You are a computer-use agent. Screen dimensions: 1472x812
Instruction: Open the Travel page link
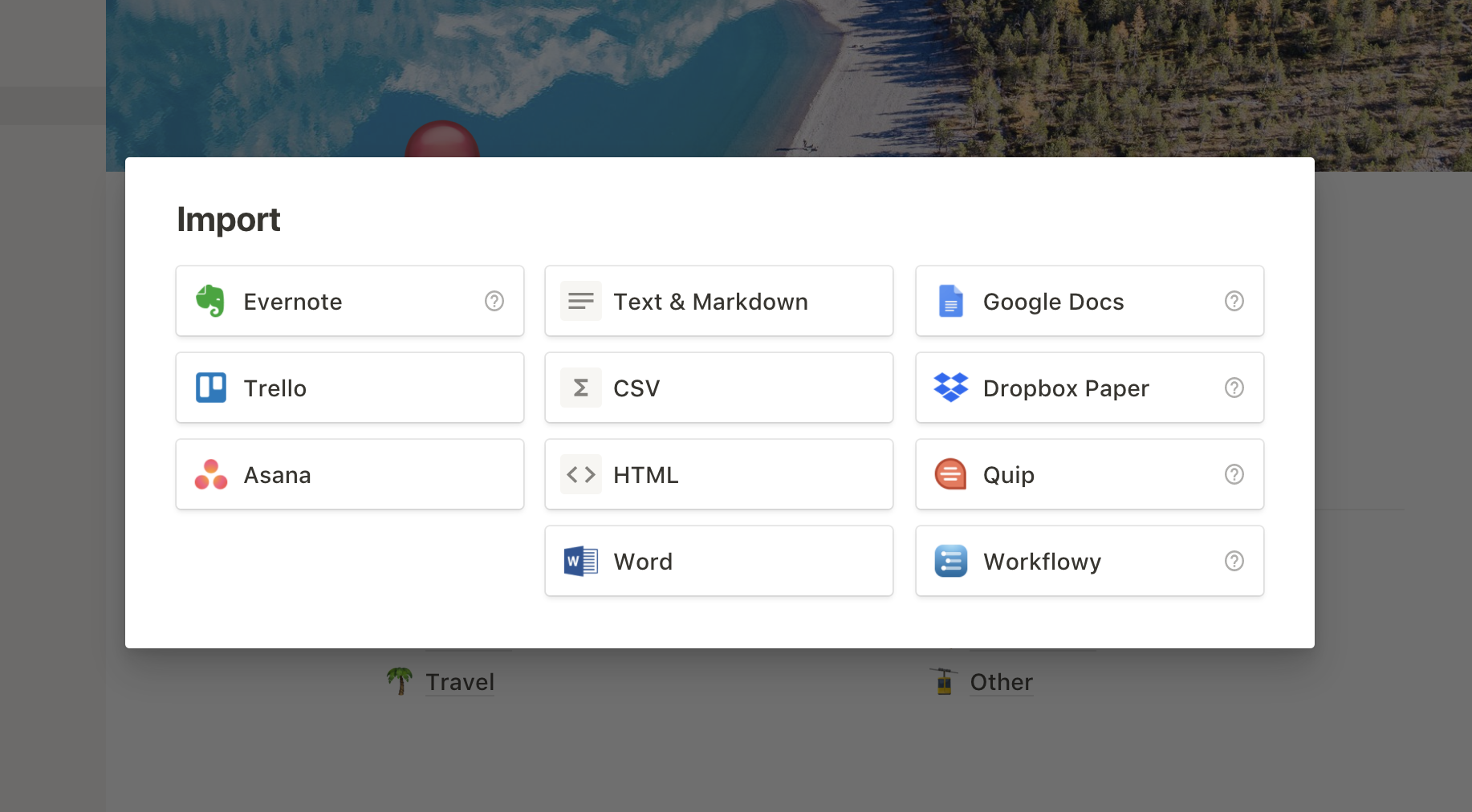coord(460,682)
